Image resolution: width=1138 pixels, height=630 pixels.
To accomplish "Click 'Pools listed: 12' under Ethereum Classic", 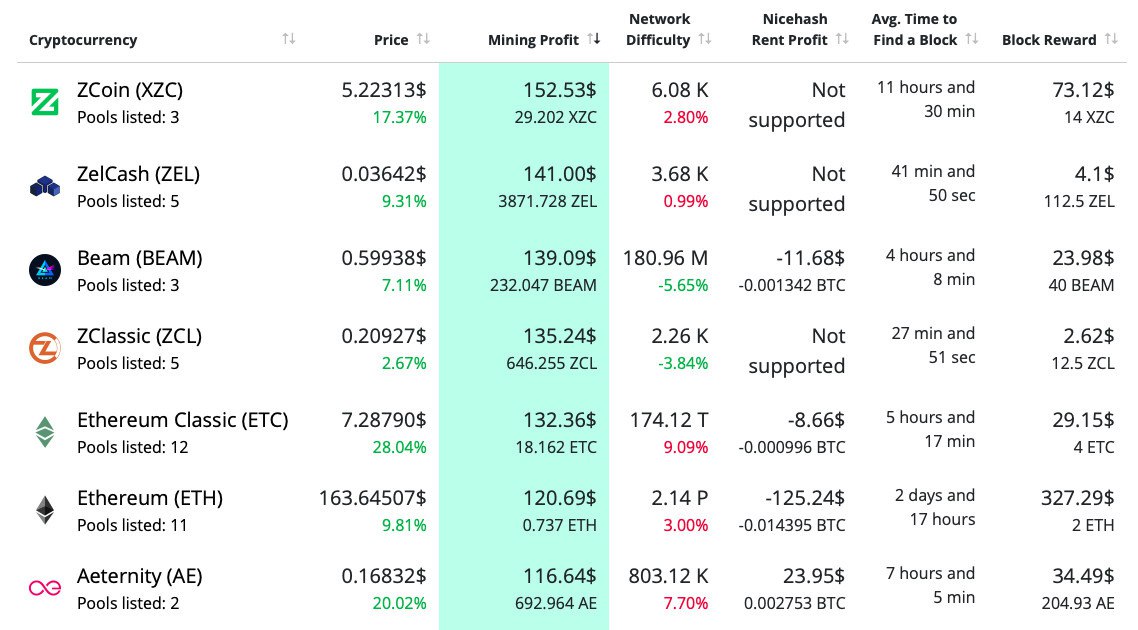I will 133,447.
